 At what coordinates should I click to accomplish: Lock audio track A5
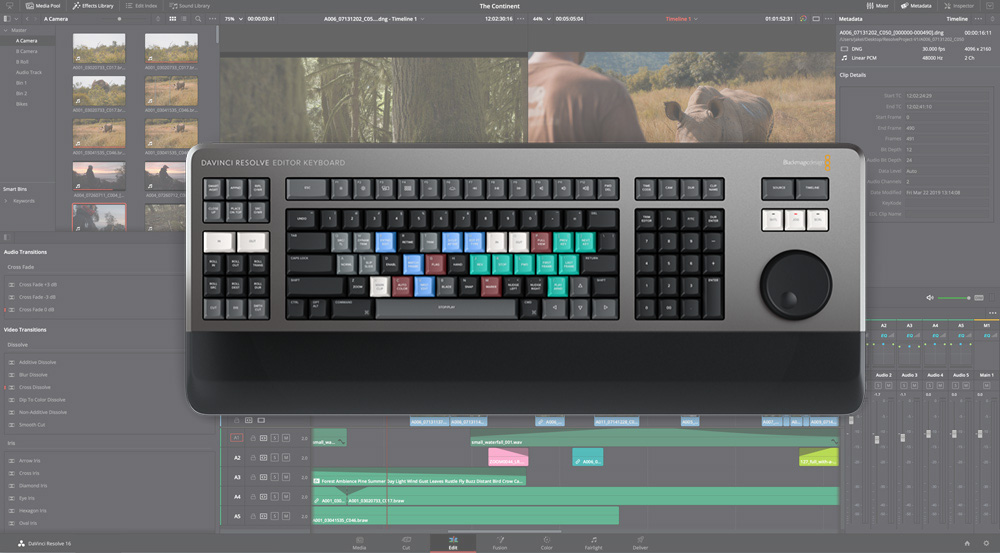click(253, 515)
